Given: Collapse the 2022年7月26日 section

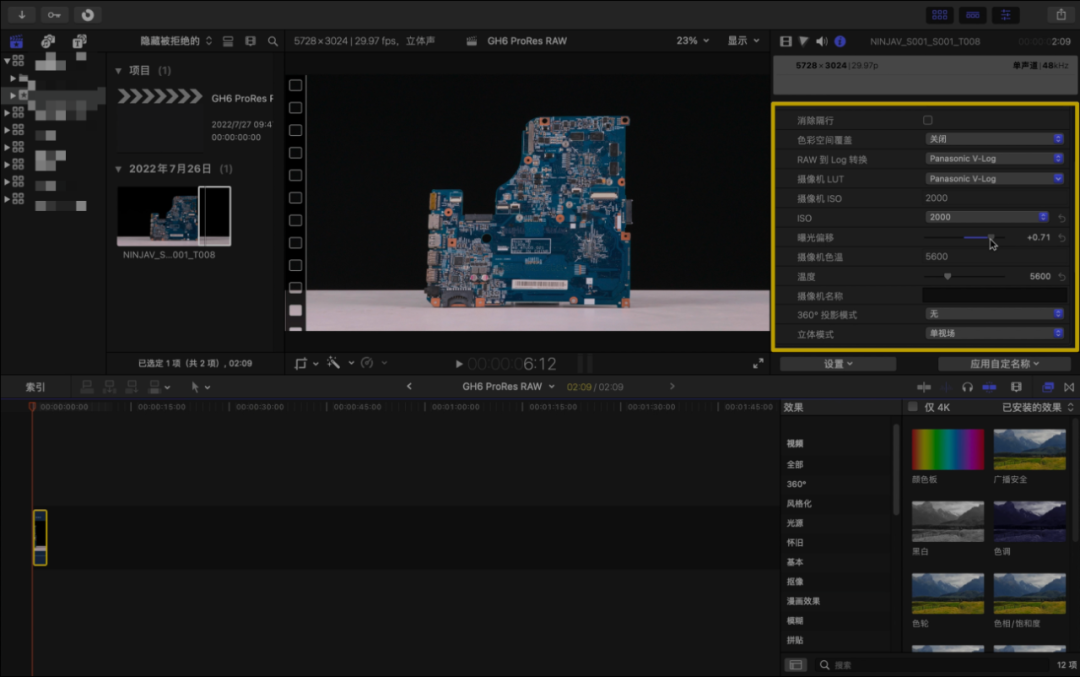Looking at the screenshot, I should pos(118,169).
